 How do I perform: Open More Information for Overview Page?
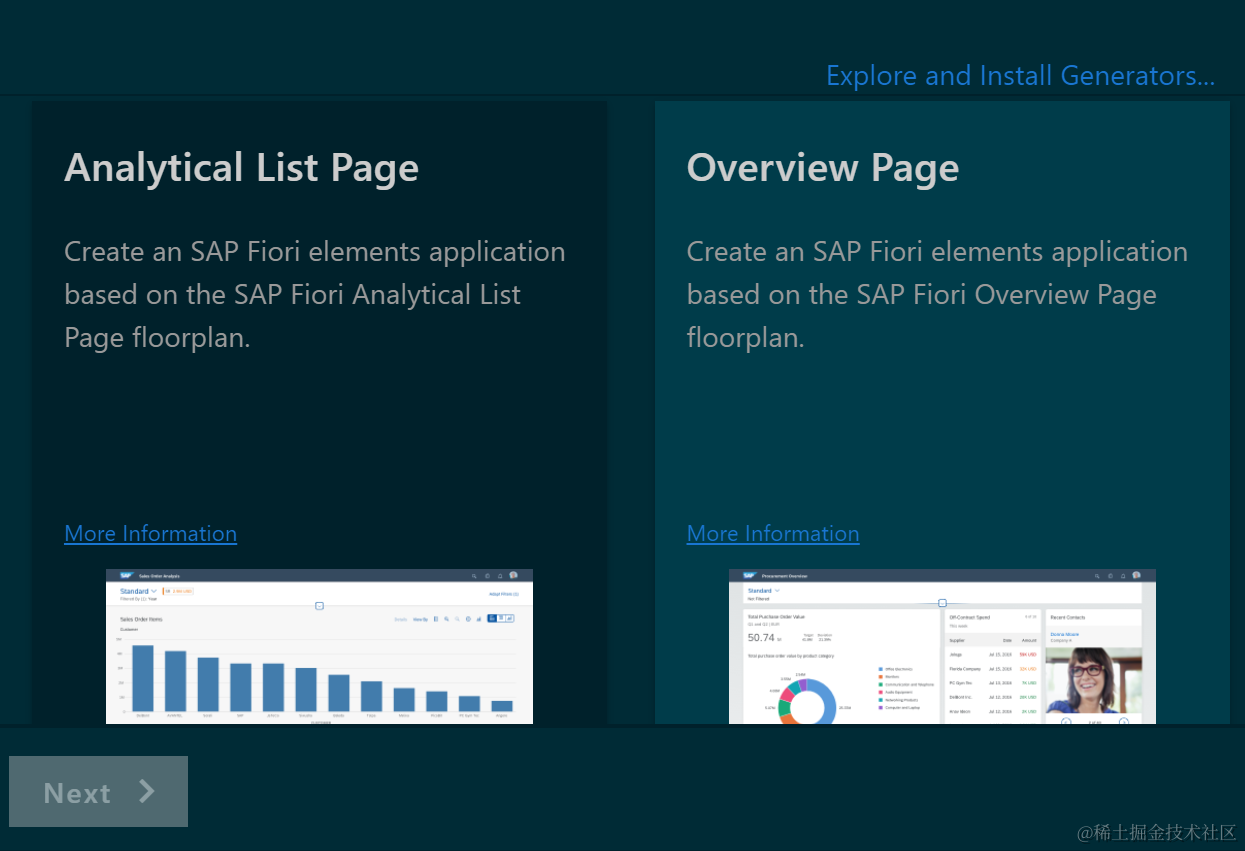pos(773,534)
